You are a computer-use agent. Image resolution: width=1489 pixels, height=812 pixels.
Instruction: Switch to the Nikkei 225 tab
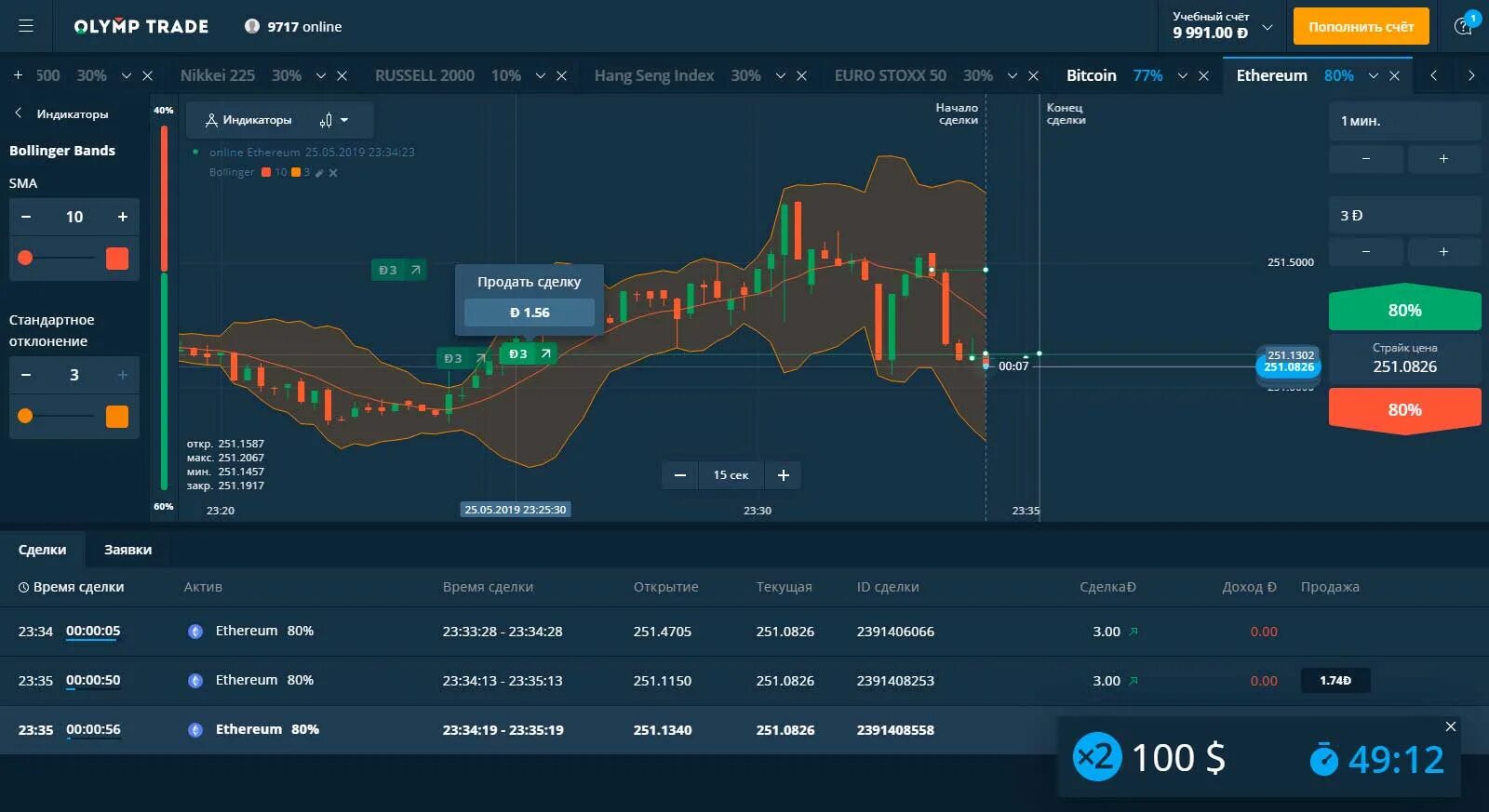217,75
